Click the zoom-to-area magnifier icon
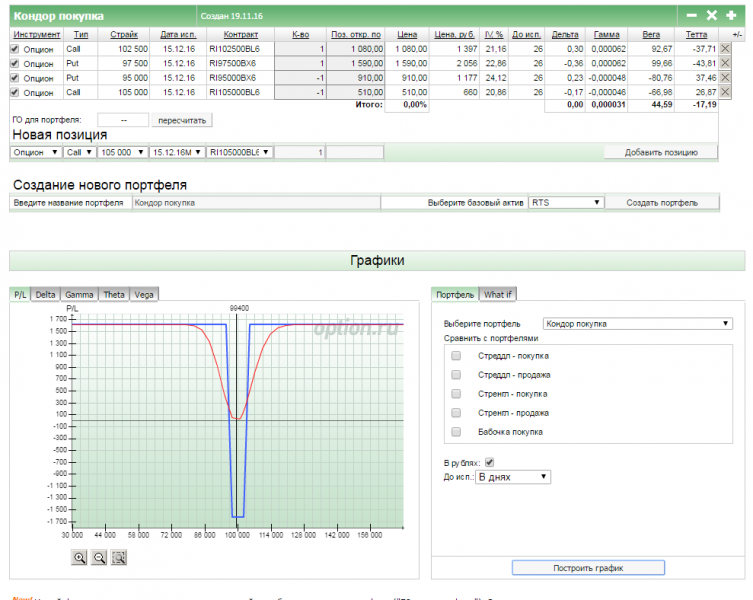Screen dimensions: 753x600 119,558
